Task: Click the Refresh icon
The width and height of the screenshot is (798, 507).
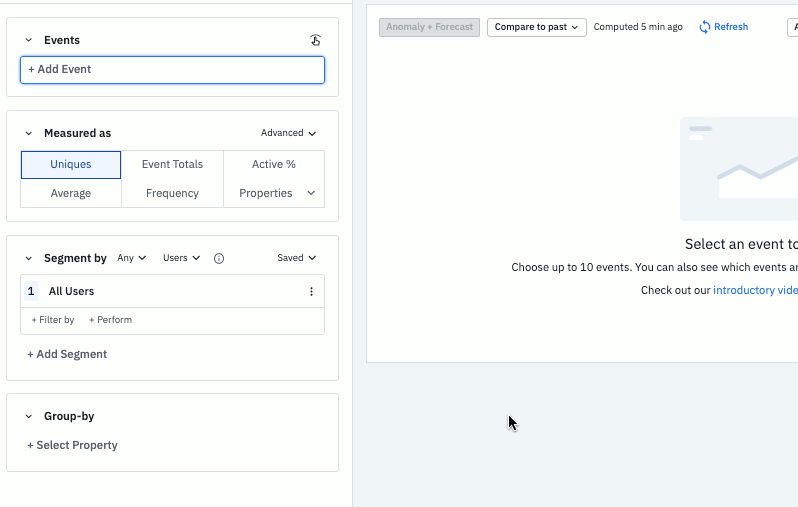Action: 705,27
